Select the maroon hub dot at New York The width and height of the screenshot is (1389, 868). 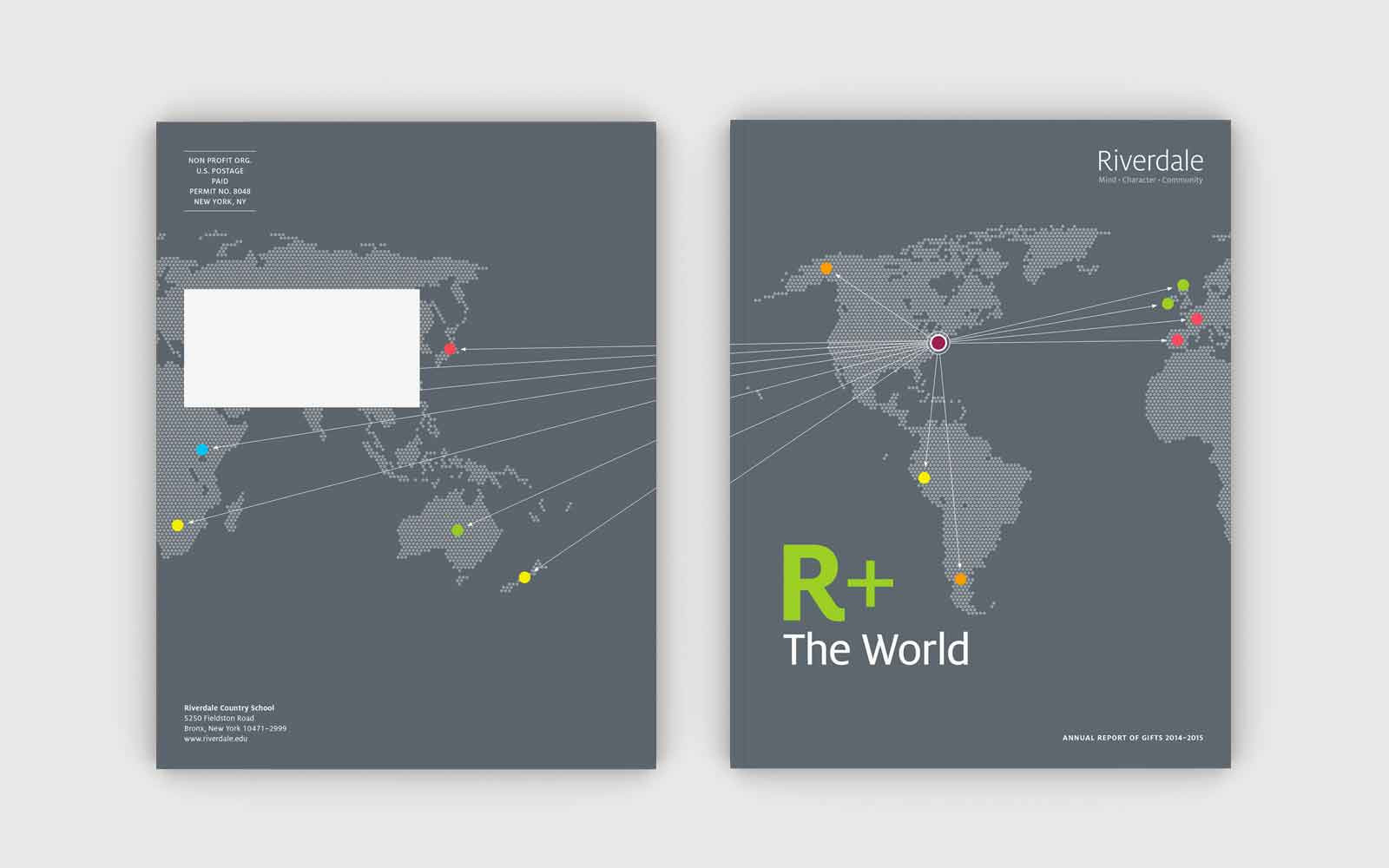(938, 343)
